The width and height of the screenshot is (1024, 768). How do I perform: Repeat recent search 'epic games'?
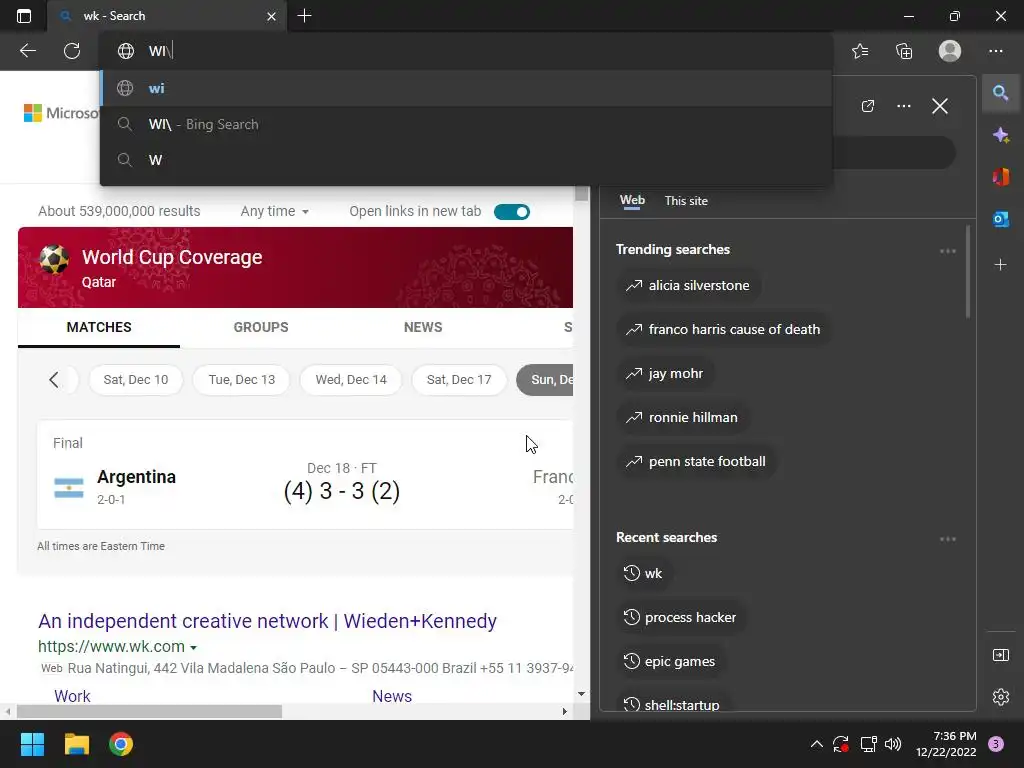pyautogui.click(x=670, y=661)
